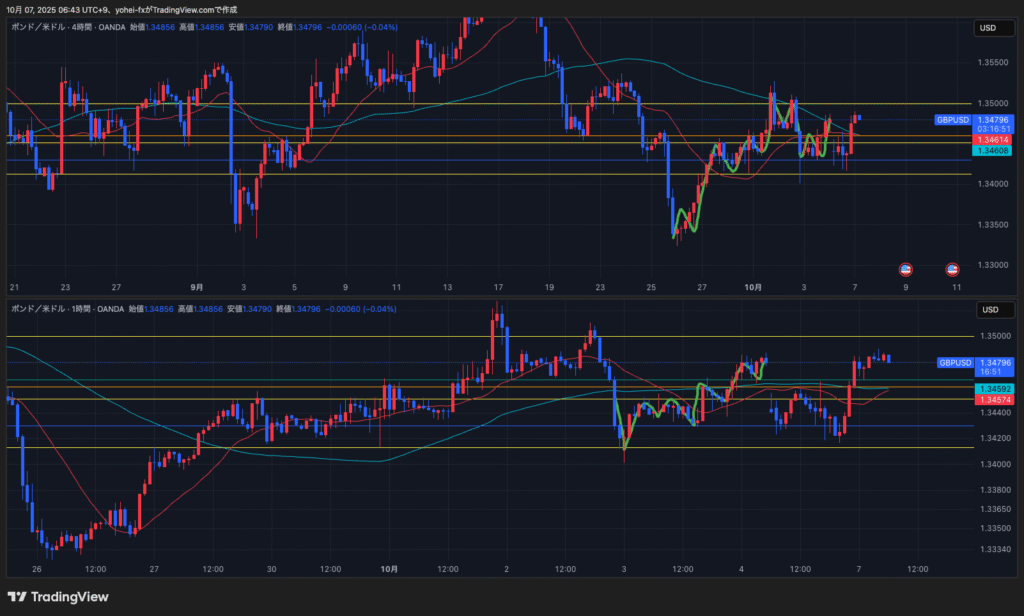
Task: Click the GBPUSD symbol label on the 4-hour chart
Action: pyautogui.click(x=952, y=119)
